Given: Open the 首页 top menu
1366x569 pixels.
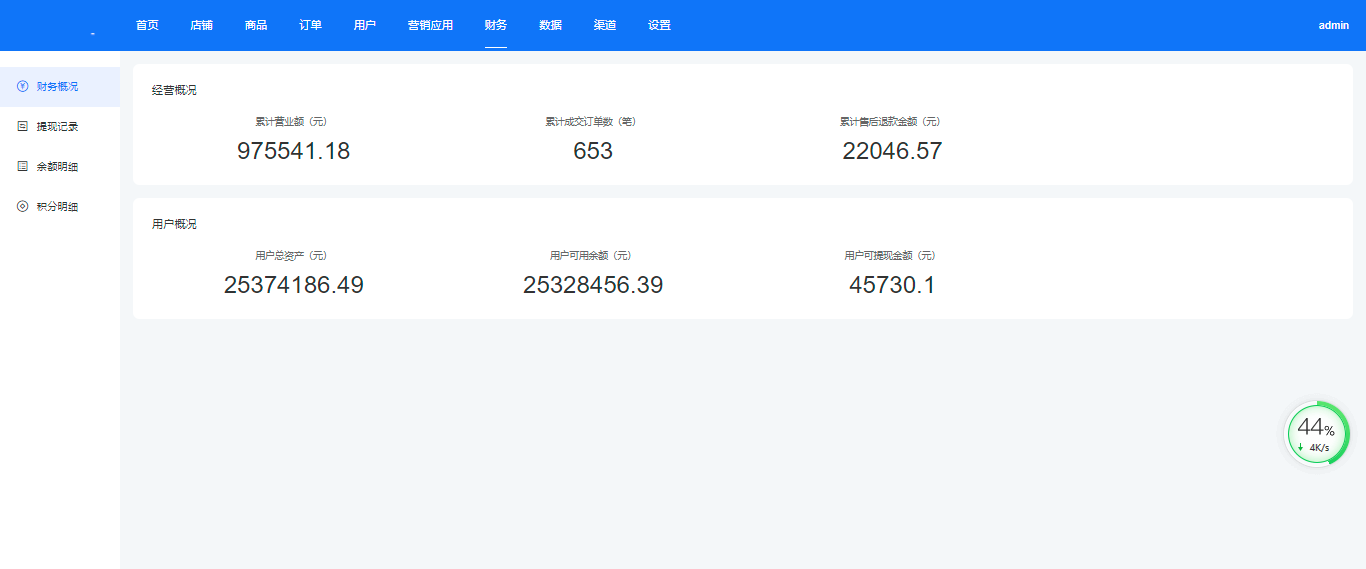Looking at the screenshot, I should click(x=147, y=25).
